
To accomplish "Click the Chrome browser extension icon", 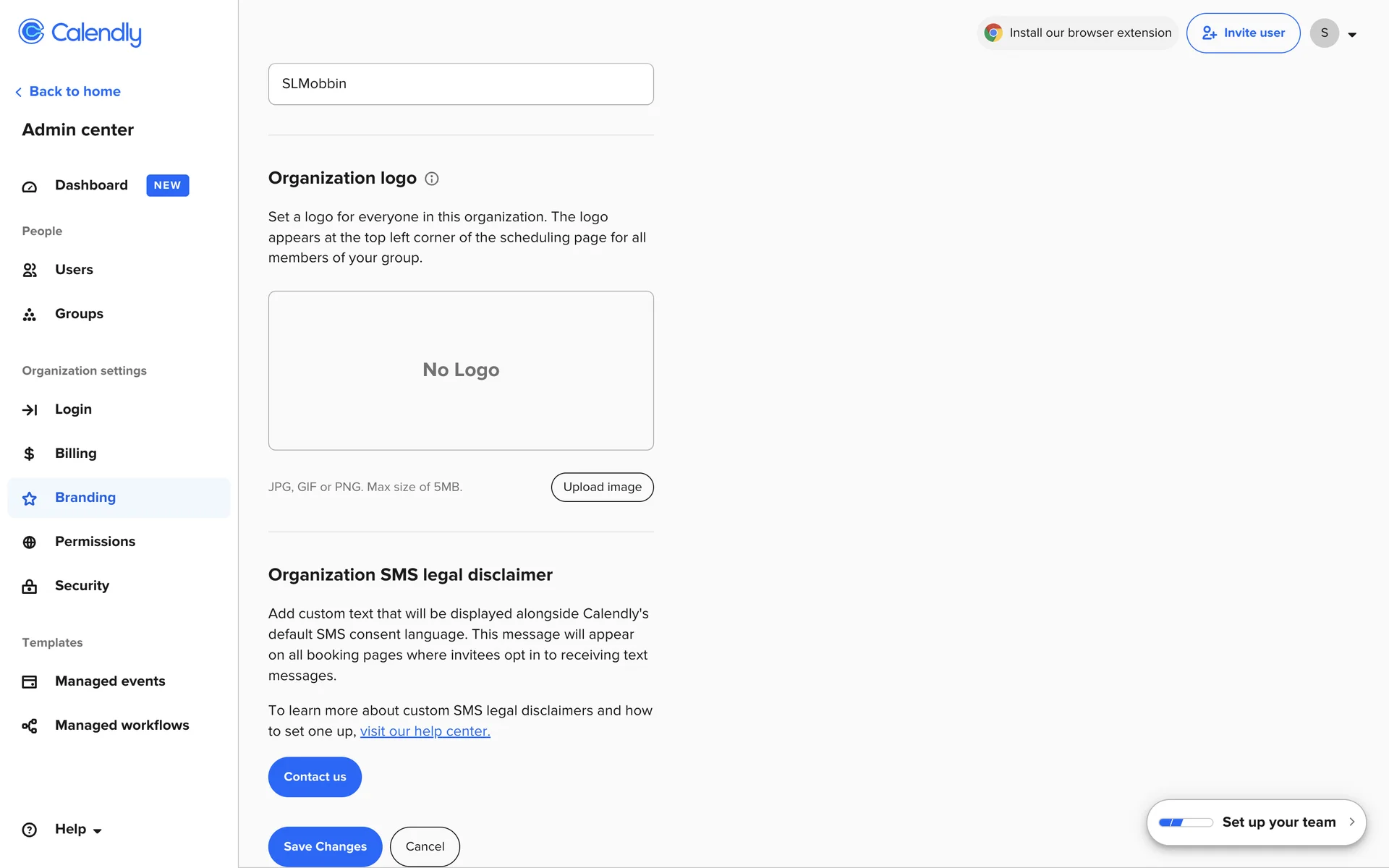I will (993, 33).
